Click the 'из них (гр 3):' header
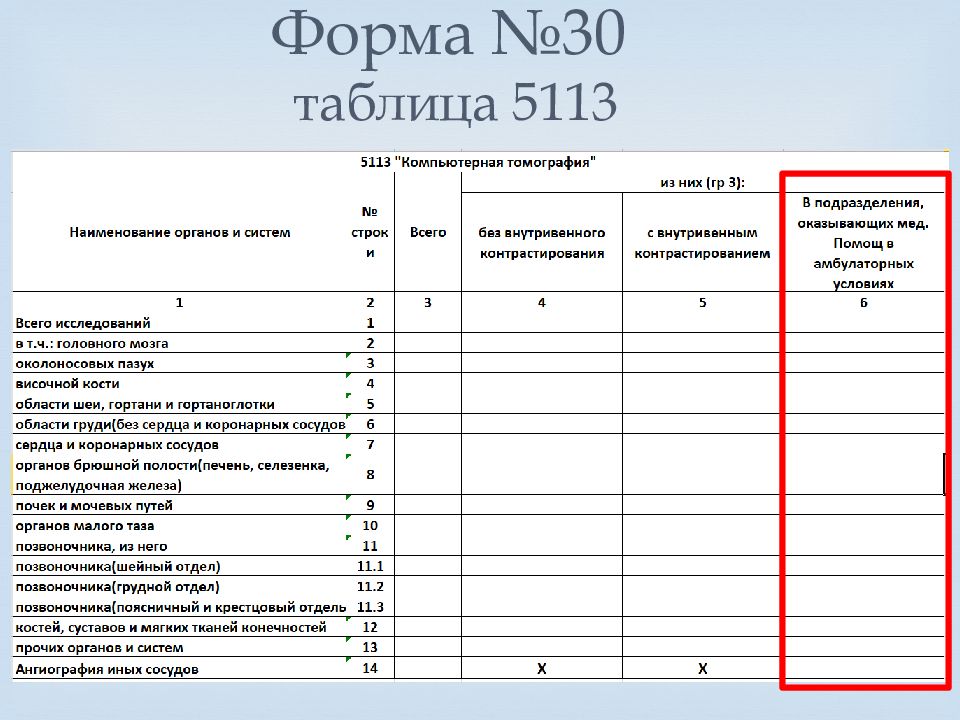Viewport: 960px width, 720px height. 702,182
